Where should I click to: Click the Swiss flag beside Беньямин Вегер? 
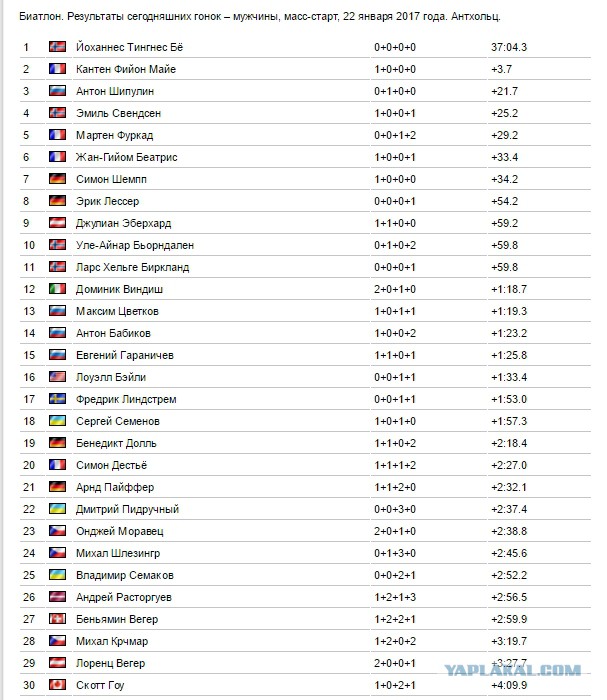[57, 619]
